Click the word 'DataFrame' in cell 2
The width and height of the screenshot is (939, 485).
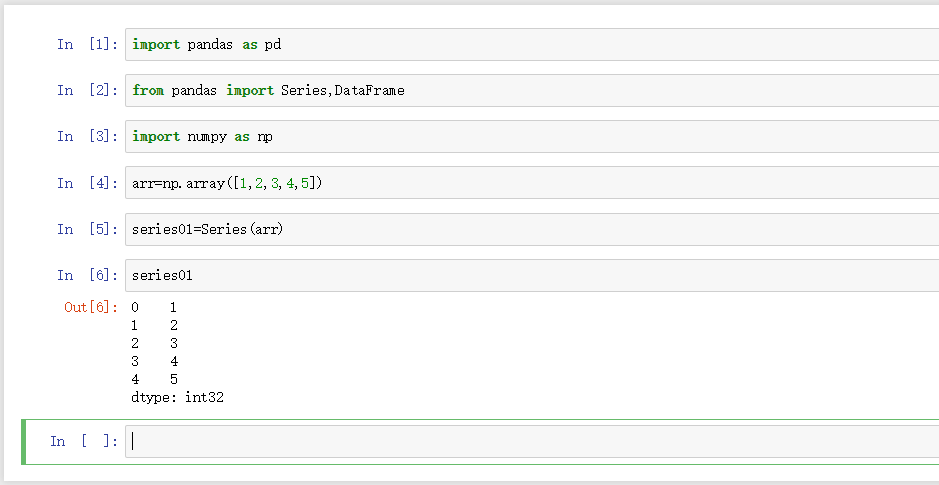tap(369, 90)
